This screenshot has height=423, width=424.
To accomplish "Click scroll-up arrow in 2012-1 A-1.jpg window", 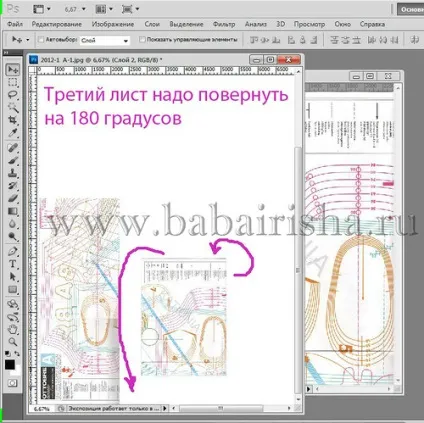I will pyautogui.click(x=298, y=72).
